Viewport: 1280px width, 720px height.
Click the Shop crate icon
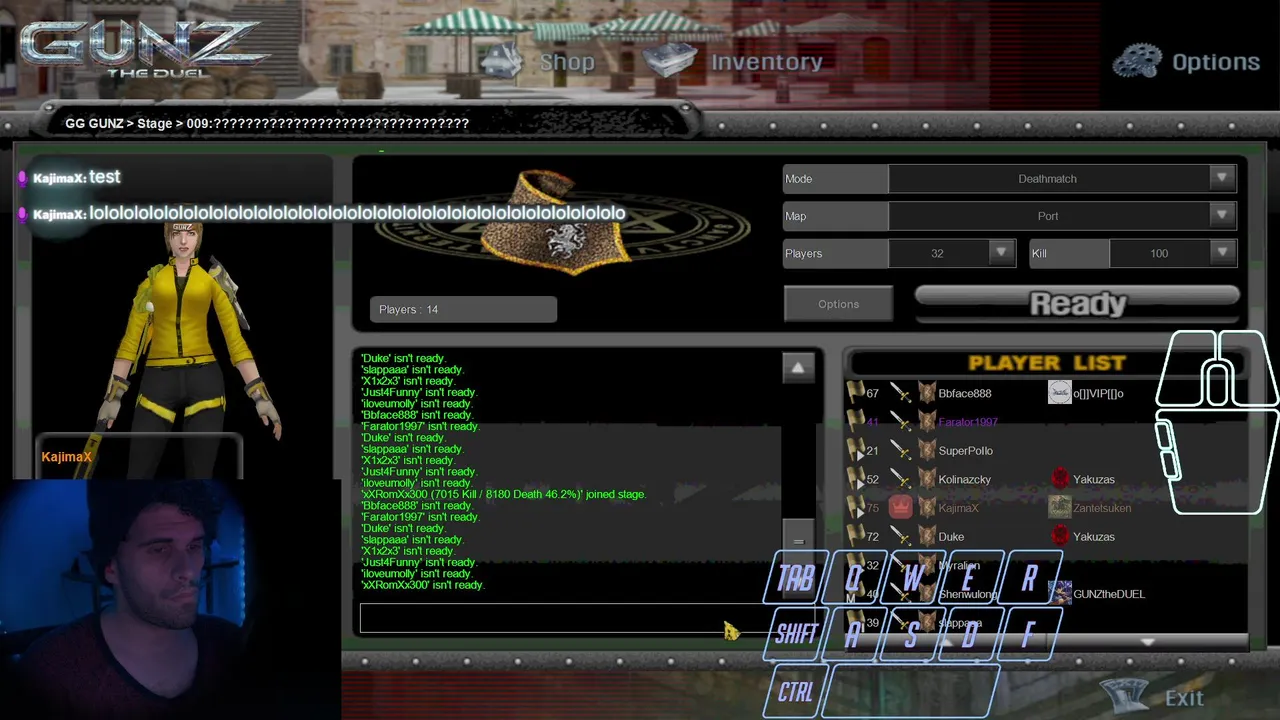point(503,61)
